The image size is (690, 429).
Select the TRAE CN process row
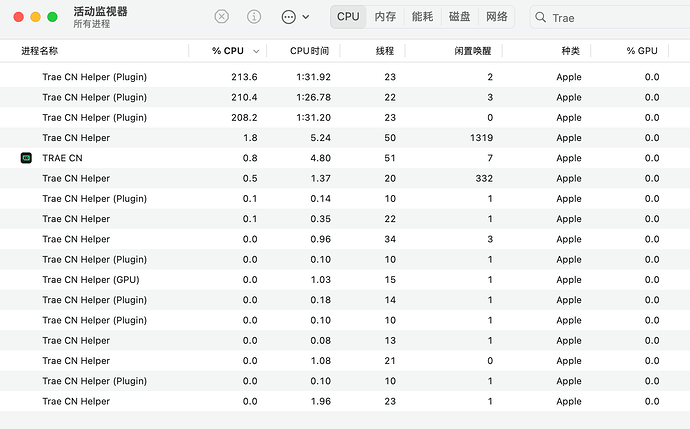pos(345,158)
